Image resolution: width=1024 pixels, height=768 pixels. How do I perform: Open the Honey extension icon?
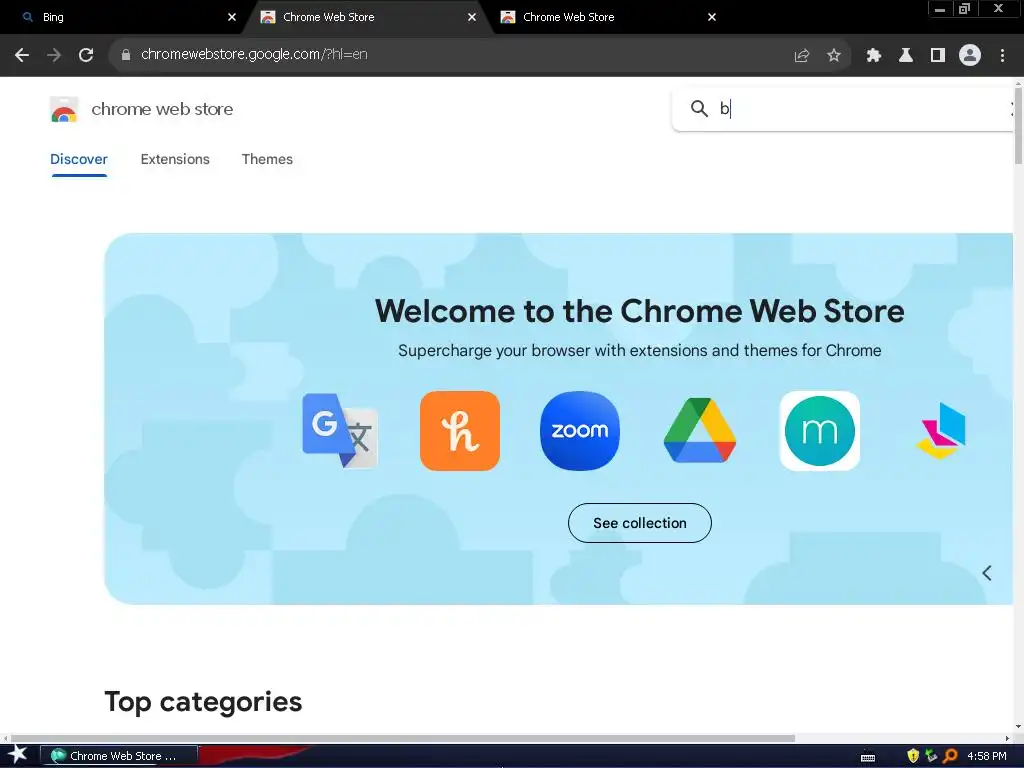click(x=460, y=430)
